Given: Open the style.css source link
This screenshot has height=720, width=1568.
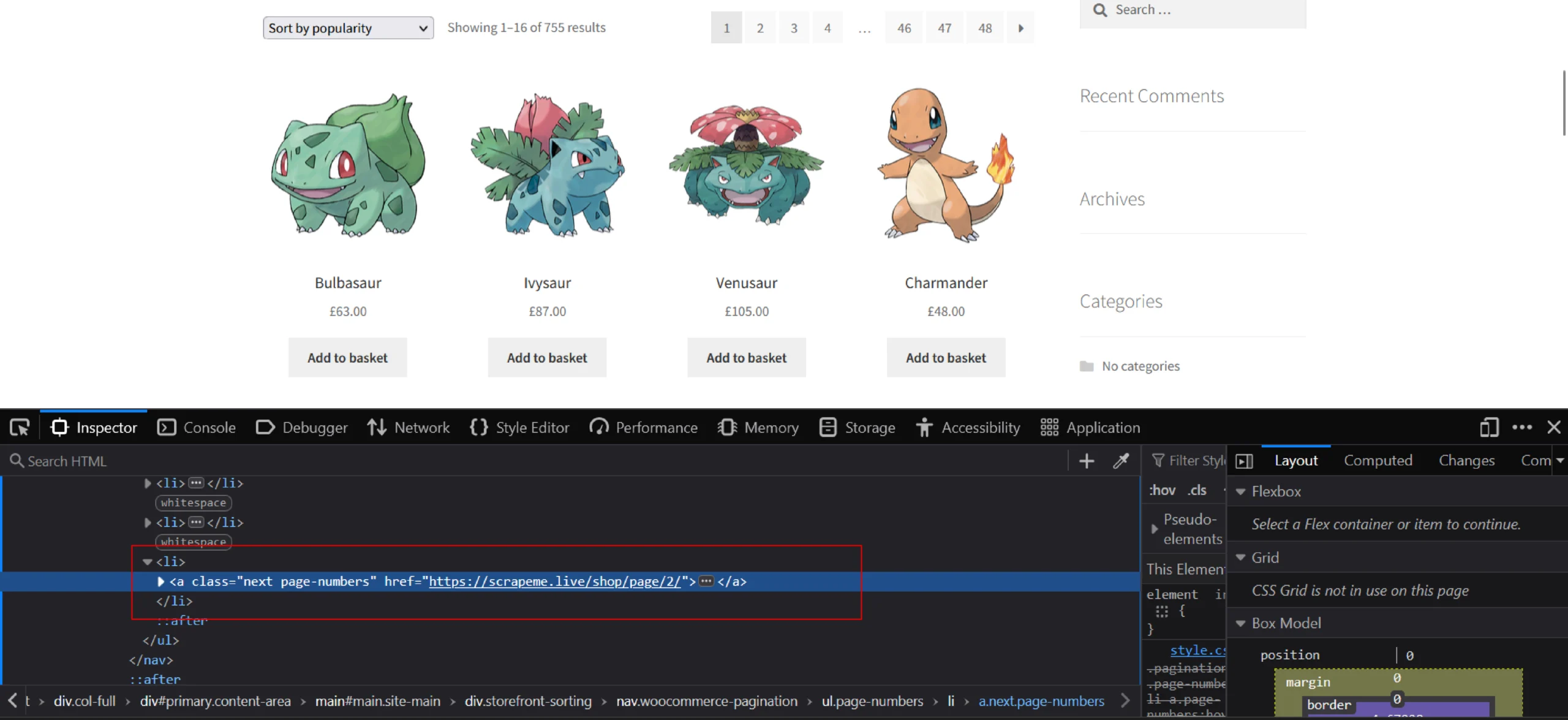Looking at the screenshot, I should click(1197, 650).
